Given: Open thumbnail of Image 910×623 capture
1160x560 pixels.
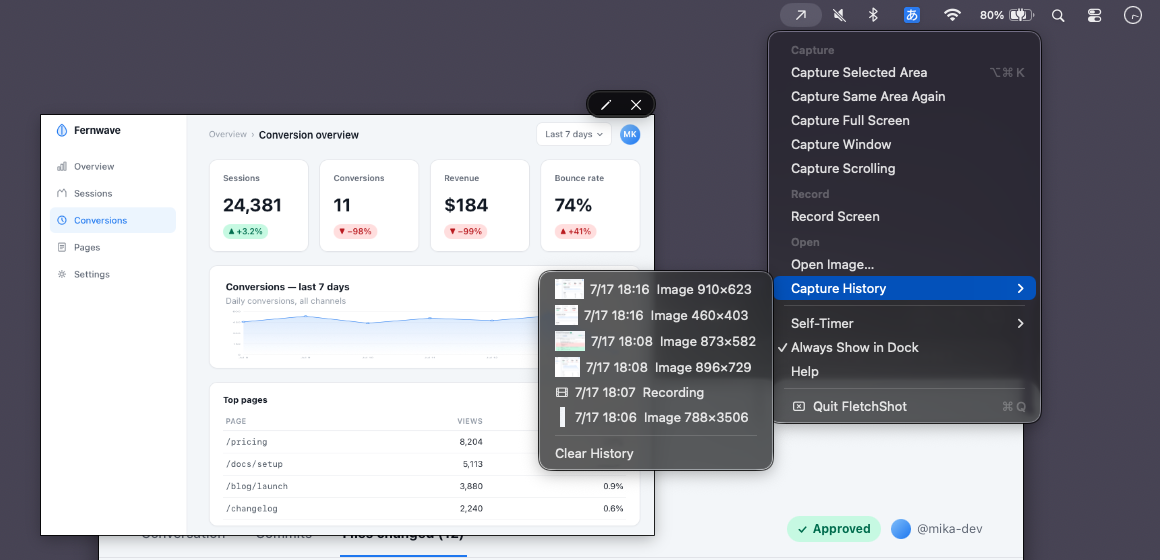Looking at the screenshot, I should coord(570,289).
